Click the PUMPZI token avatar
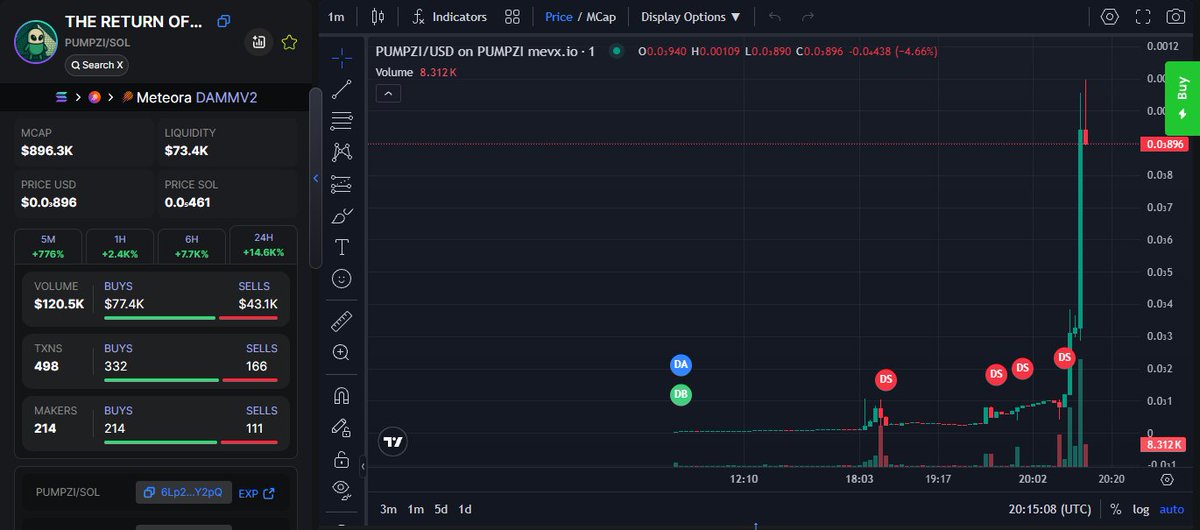The image size is (1200, 530). (x=35, y=40)
